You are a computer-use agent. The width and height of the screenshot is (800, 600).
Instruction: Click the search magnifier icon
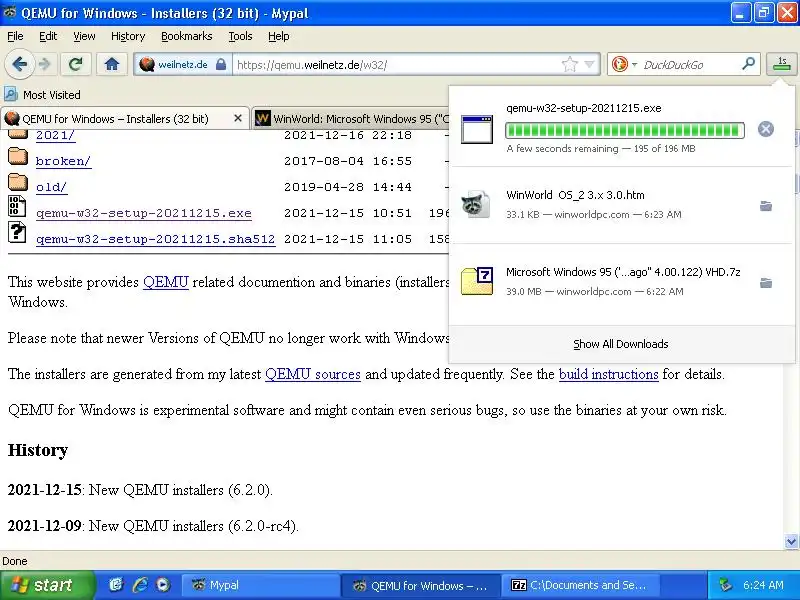coord(748,64)
